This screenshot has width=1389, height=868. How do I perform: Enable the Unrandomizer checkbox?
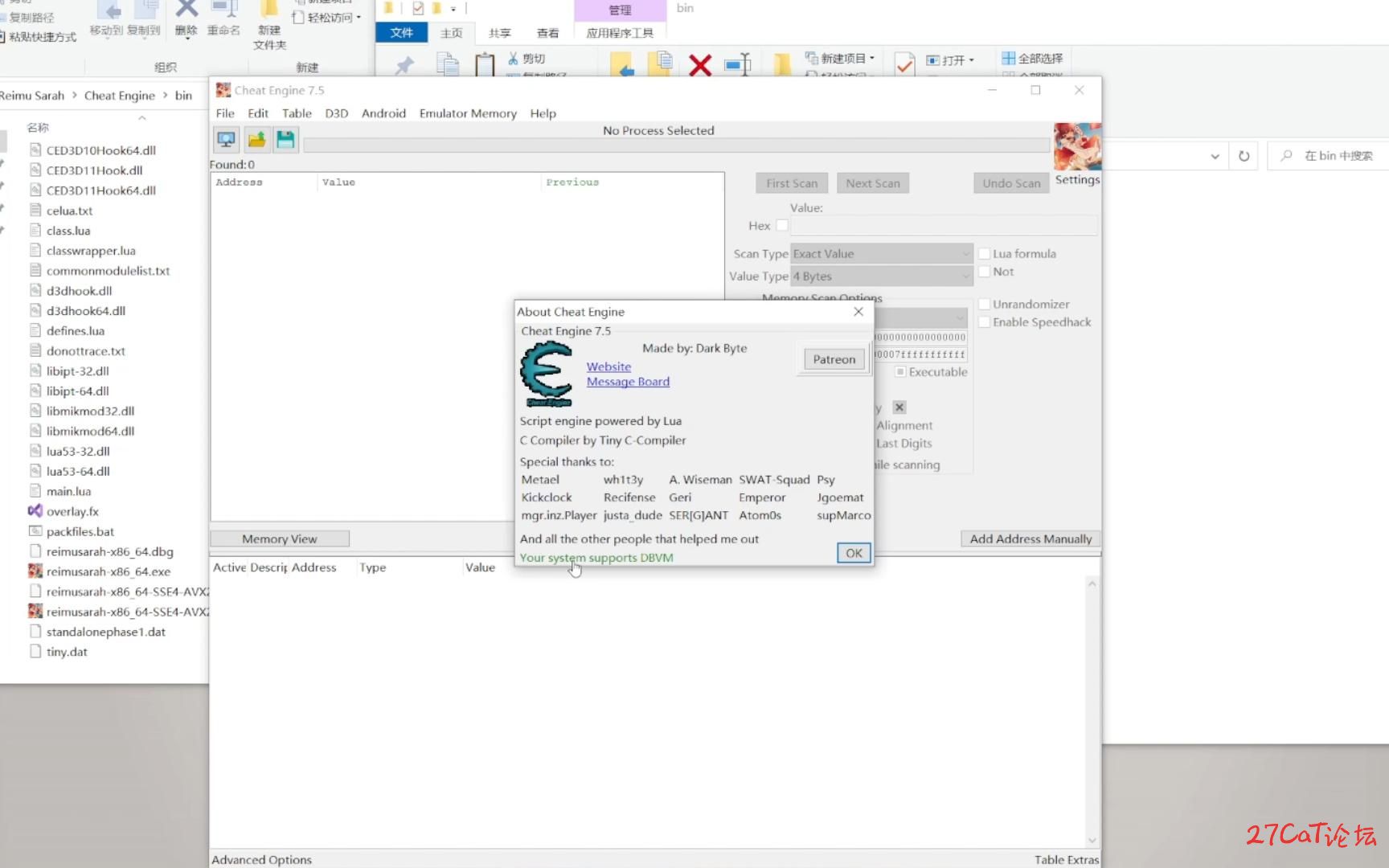984,305
